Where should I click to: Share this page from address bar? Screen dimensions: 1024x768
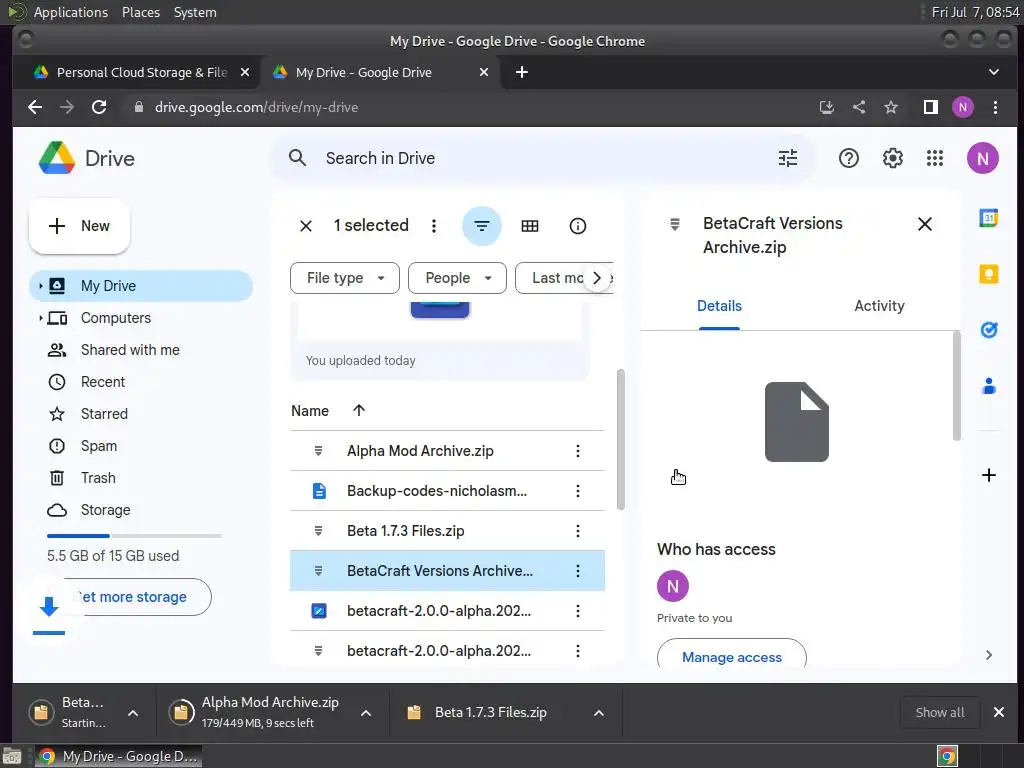(x=858, y=107)
